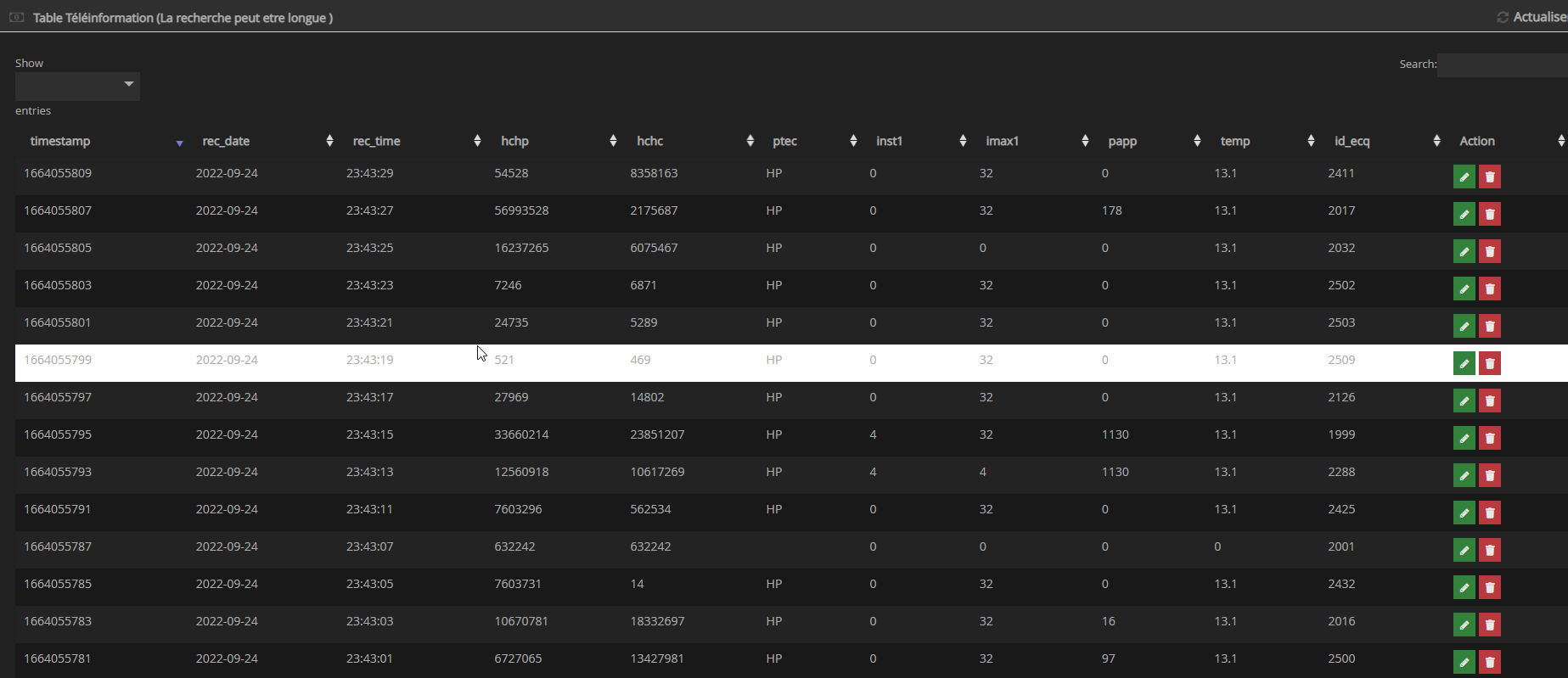Edit the row with timestamp 1664055797
The image size is (1568, 678).
pyautogui.click(x=1464, y=401)
